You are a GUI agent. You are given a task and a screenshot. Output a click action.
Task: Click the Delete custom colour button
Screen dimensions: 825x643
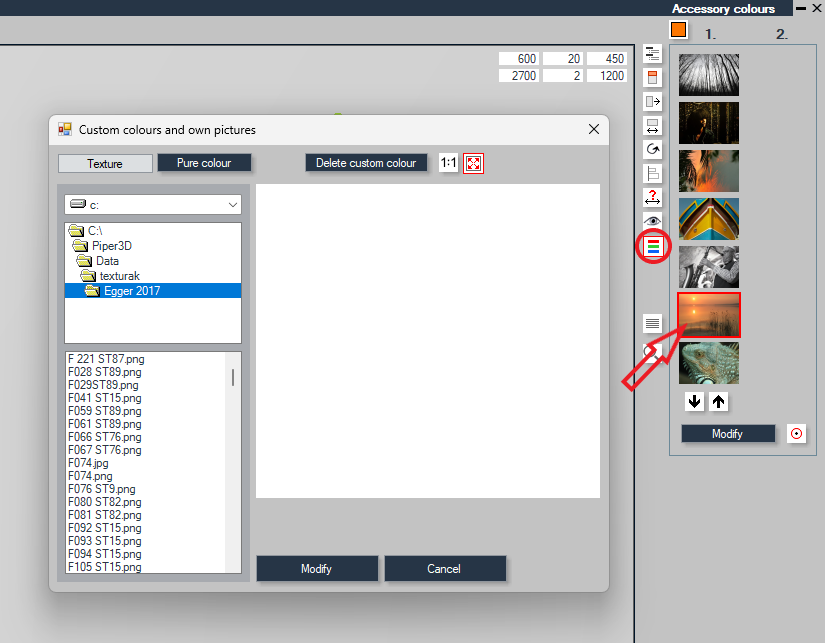[366, 163]
